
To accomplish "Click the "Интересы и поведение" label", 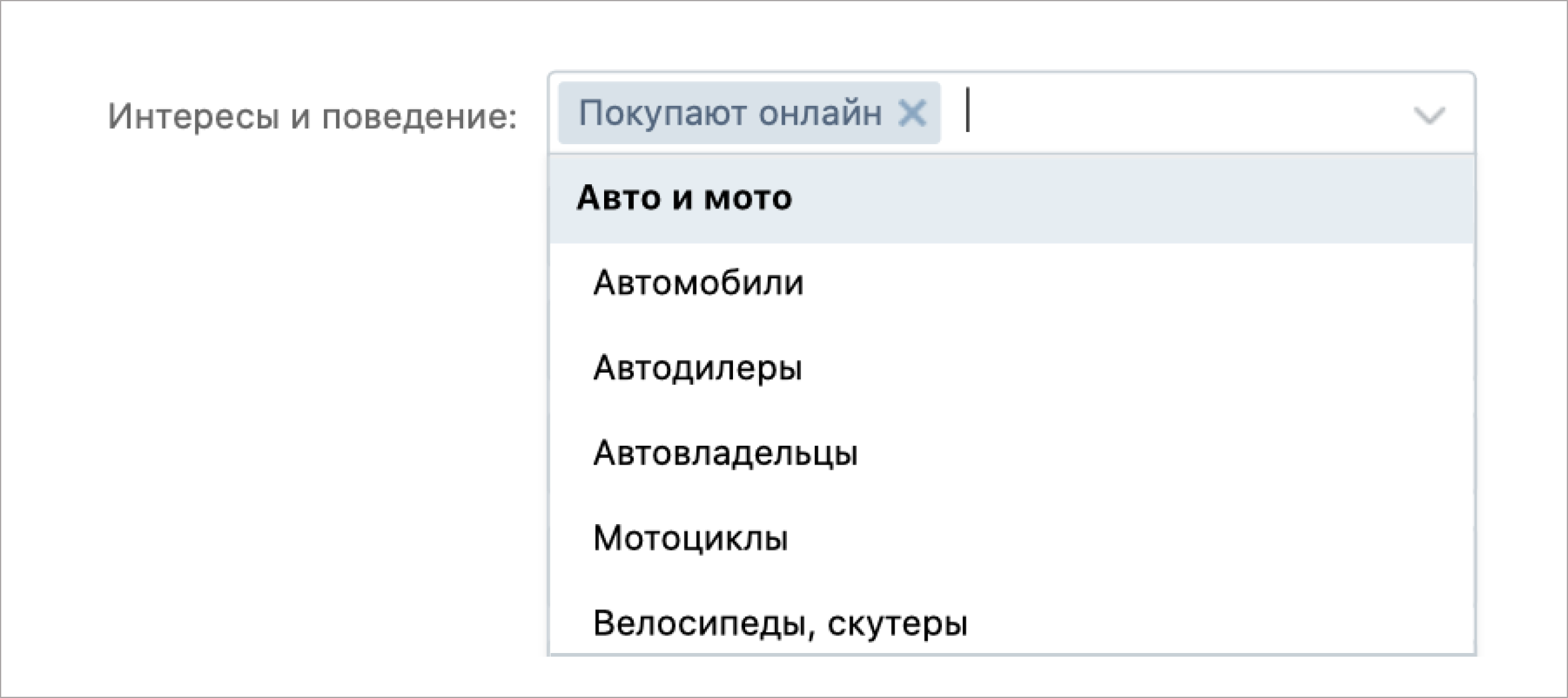I will pos(312,116).
